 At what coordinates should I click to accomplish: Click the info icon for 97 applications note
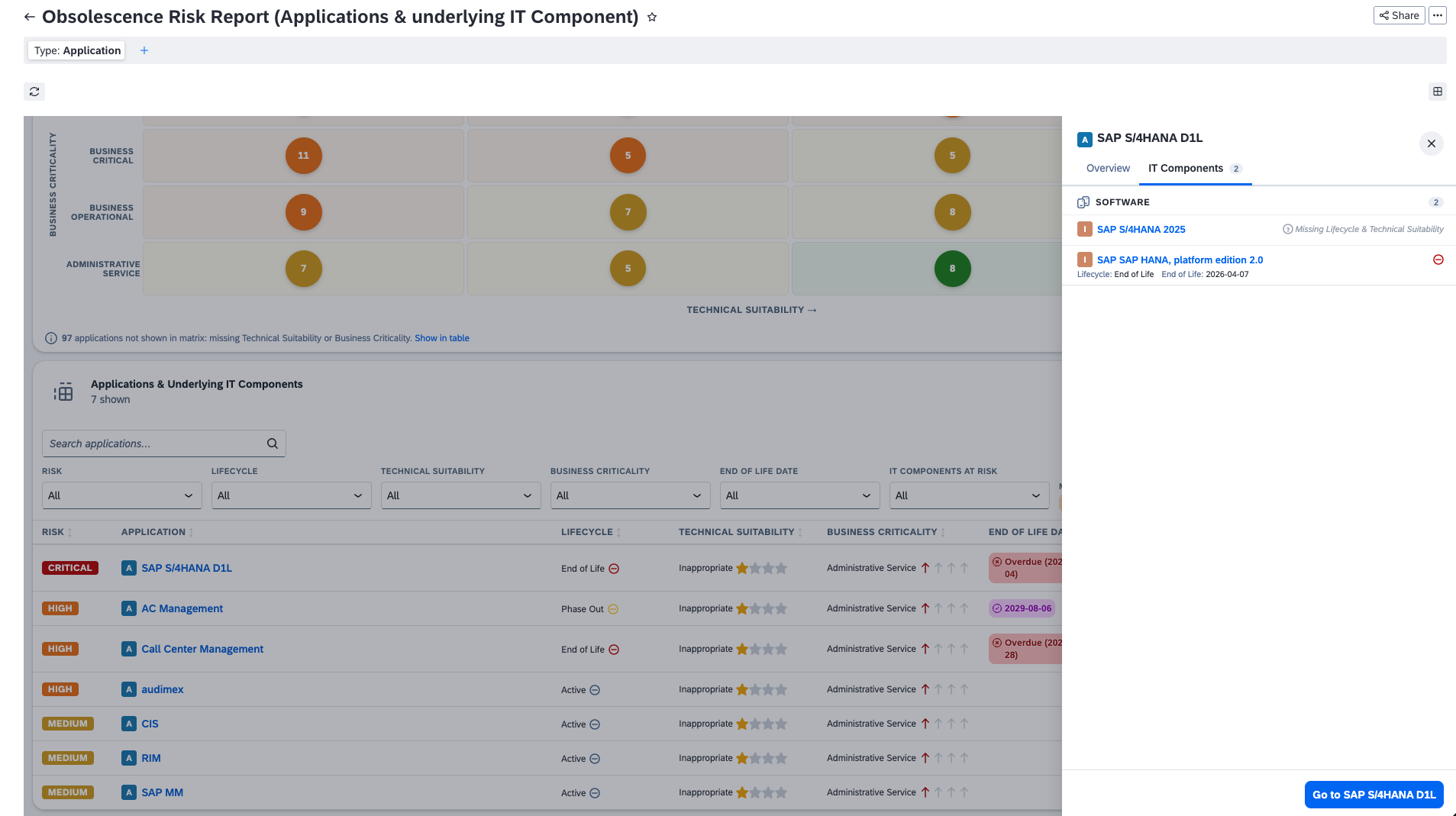pos(51,338)
